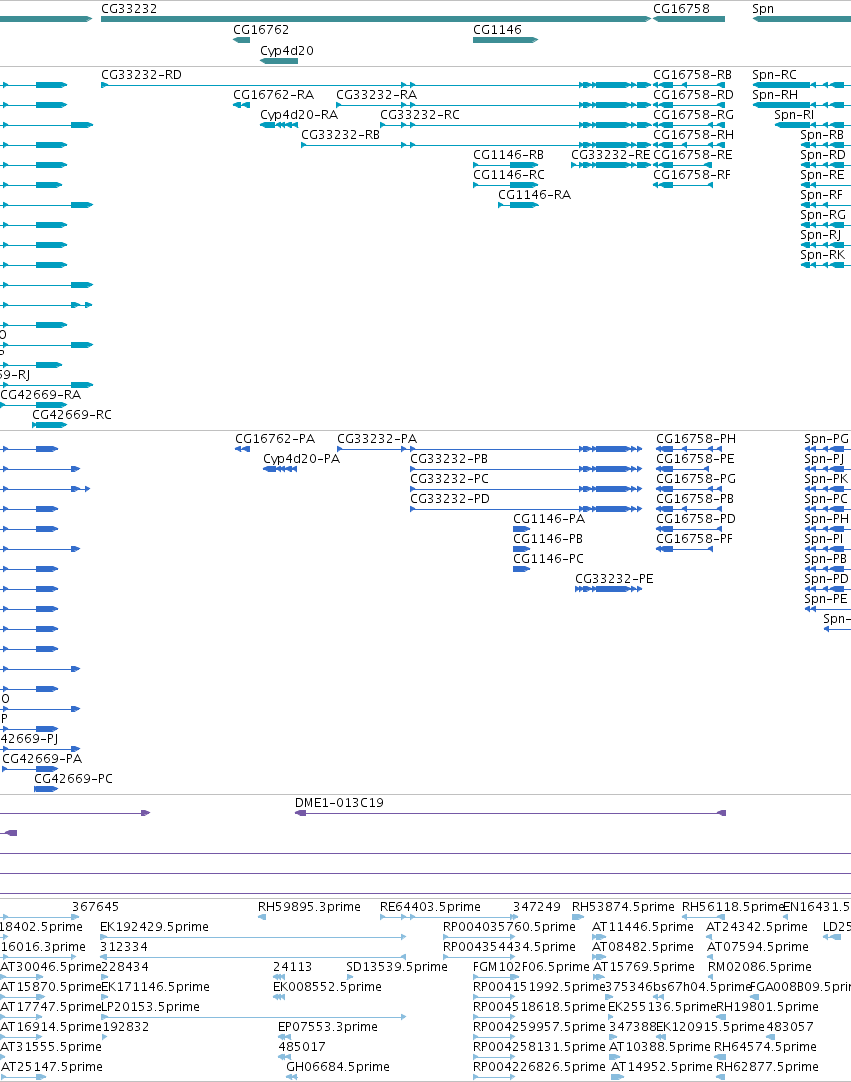Click the teal CG1146 gene bar
Screen dimensions: 851x1082
point(505,40)
